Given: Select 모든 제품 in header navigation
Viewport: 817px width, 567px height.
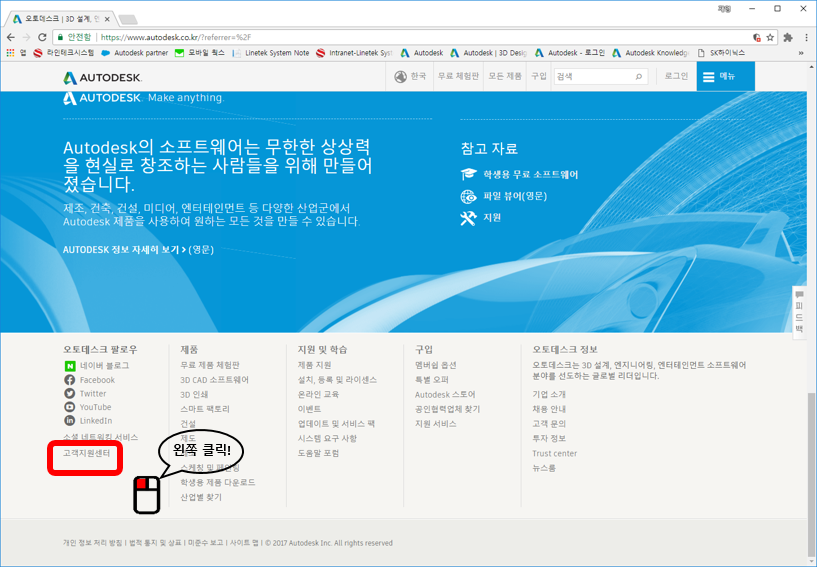Looking at the screenshot, I should point(505,77).
